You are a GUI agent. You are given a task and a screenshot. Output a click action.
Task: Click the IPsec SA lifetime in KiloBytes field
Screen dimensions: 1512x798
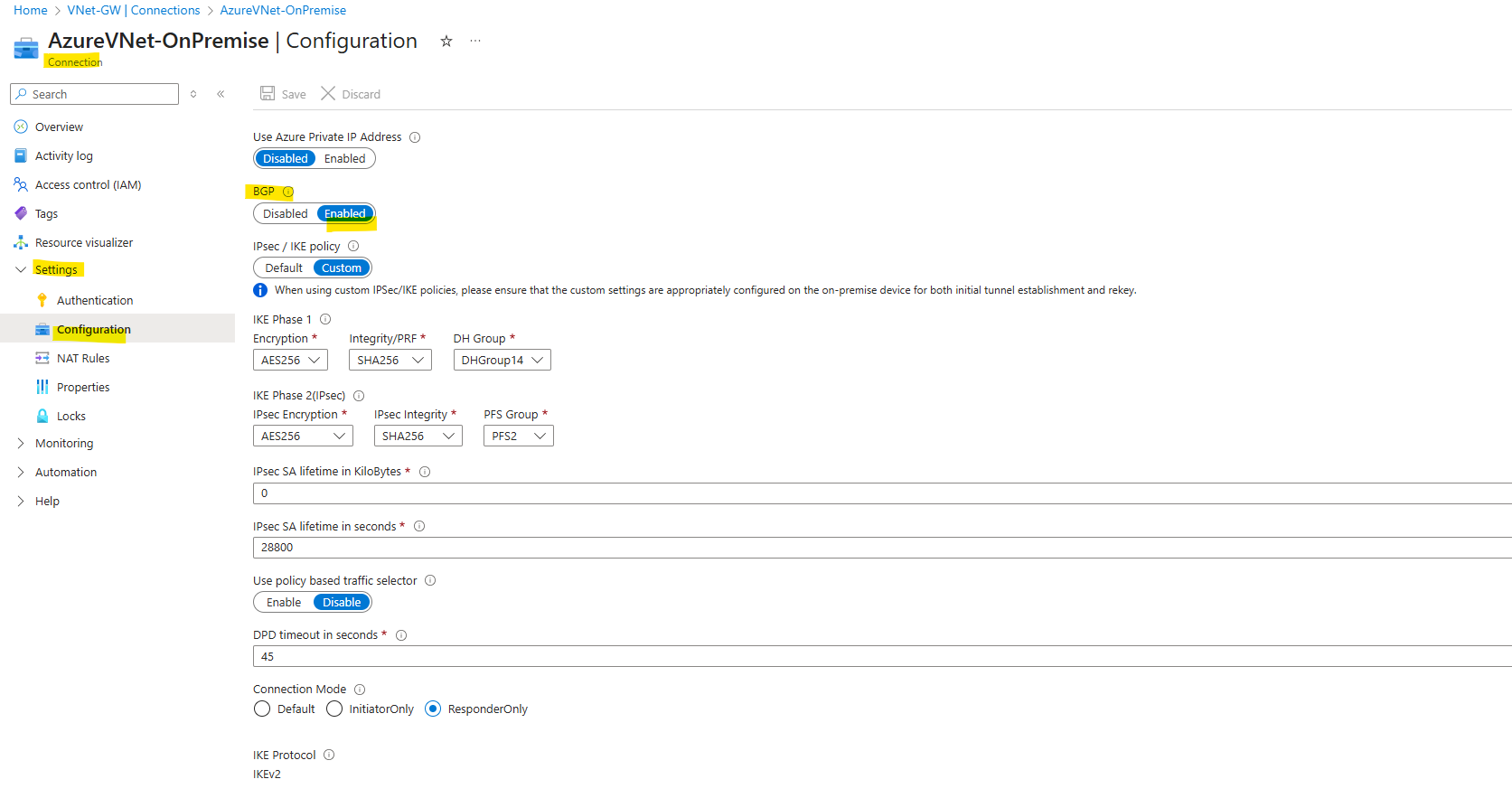point(882,493)
